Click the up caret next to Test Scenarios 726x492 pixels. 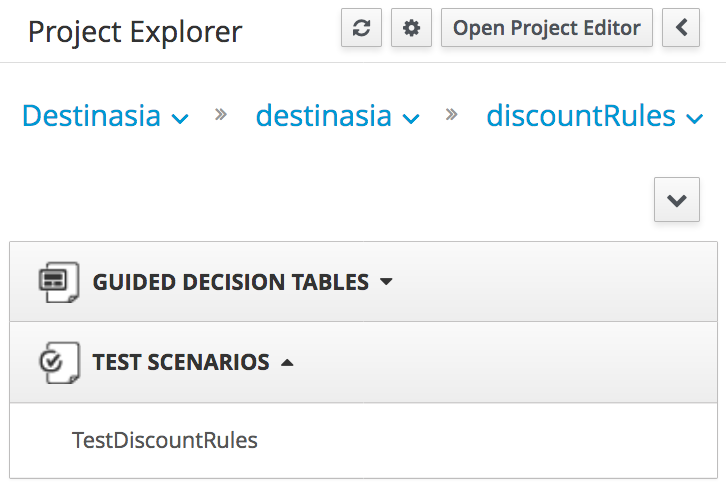coord(287,363)
